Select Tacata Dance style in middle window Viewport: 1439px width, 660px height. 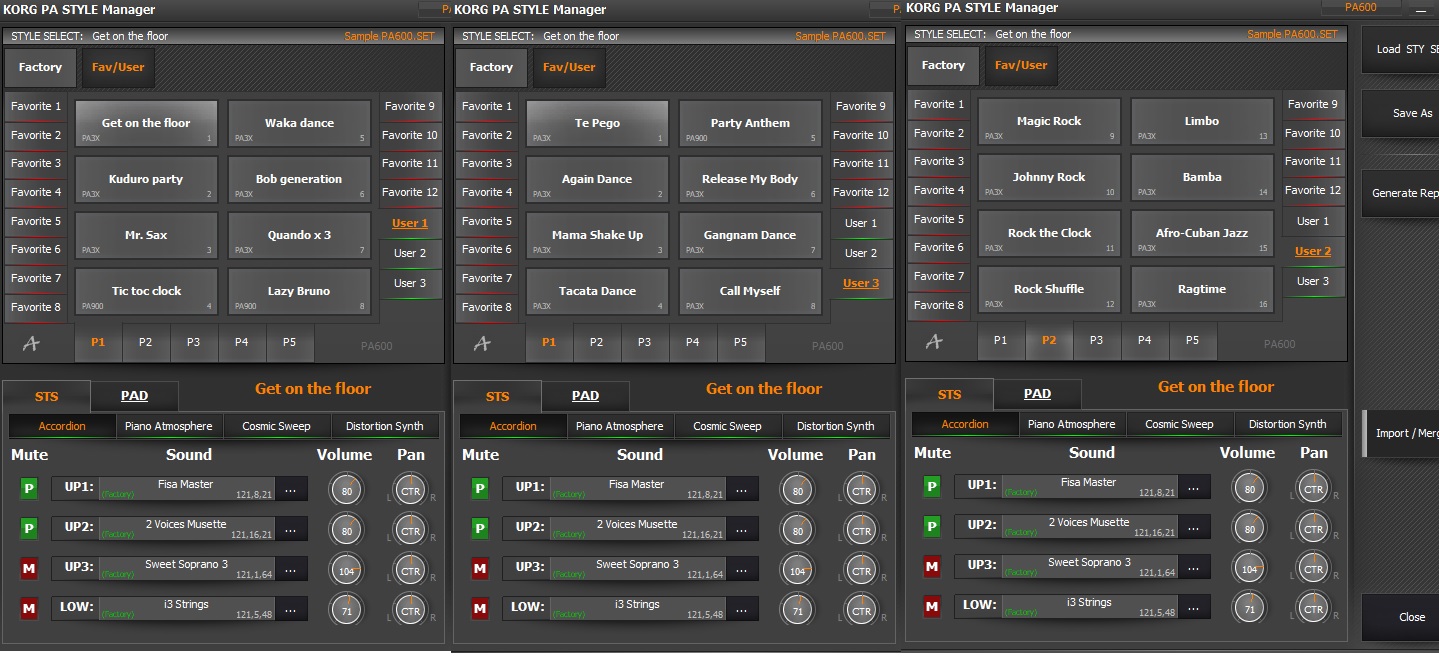(597, 292)
